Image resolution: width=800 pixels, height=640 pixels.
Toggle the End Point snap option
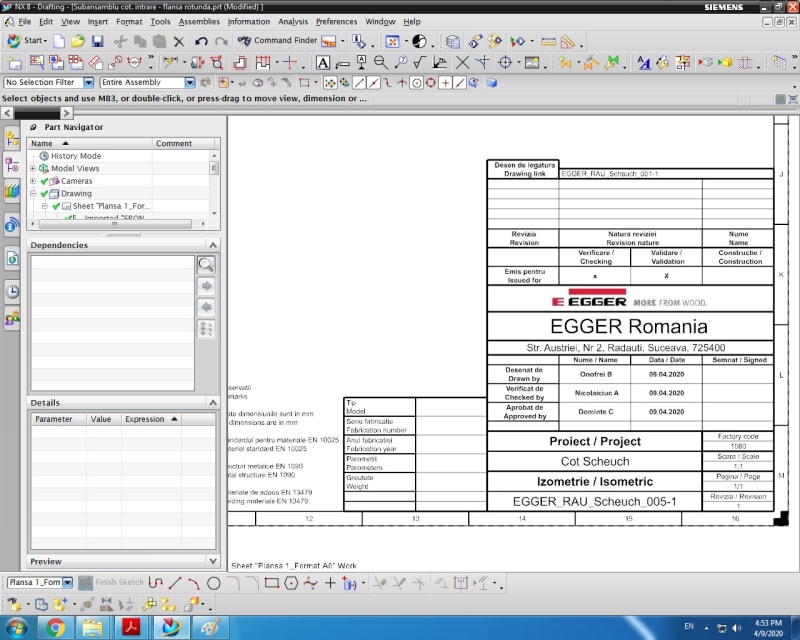tap(360, 83)
